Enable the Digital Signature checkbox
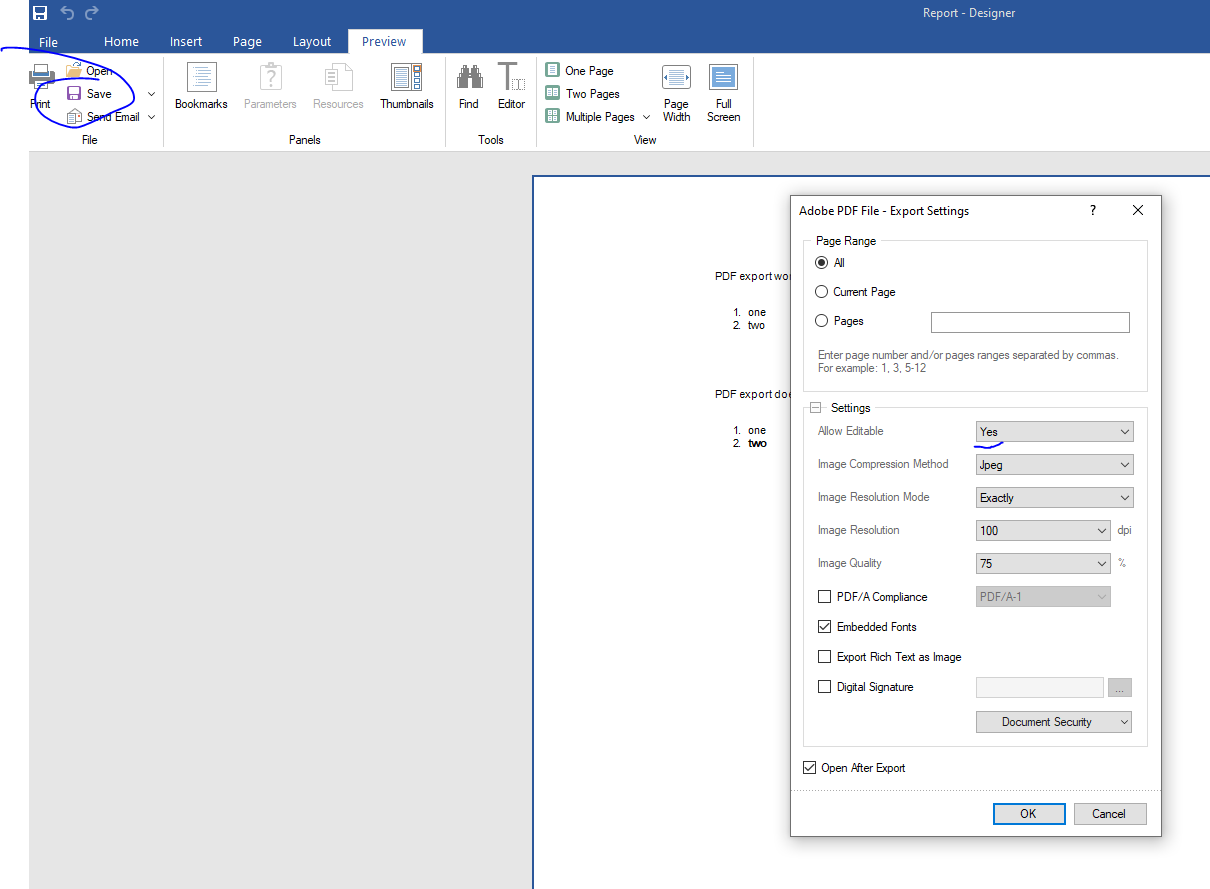1210x889 pixels. pyautogui.click(x=825, y=687)
